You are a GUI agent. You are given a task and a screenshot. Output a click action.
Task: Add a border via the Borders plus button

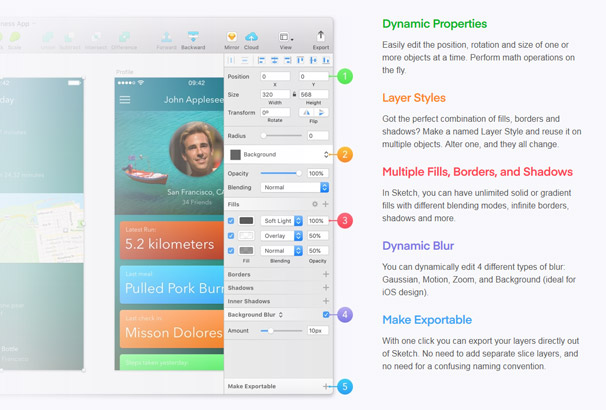(325, 273)
